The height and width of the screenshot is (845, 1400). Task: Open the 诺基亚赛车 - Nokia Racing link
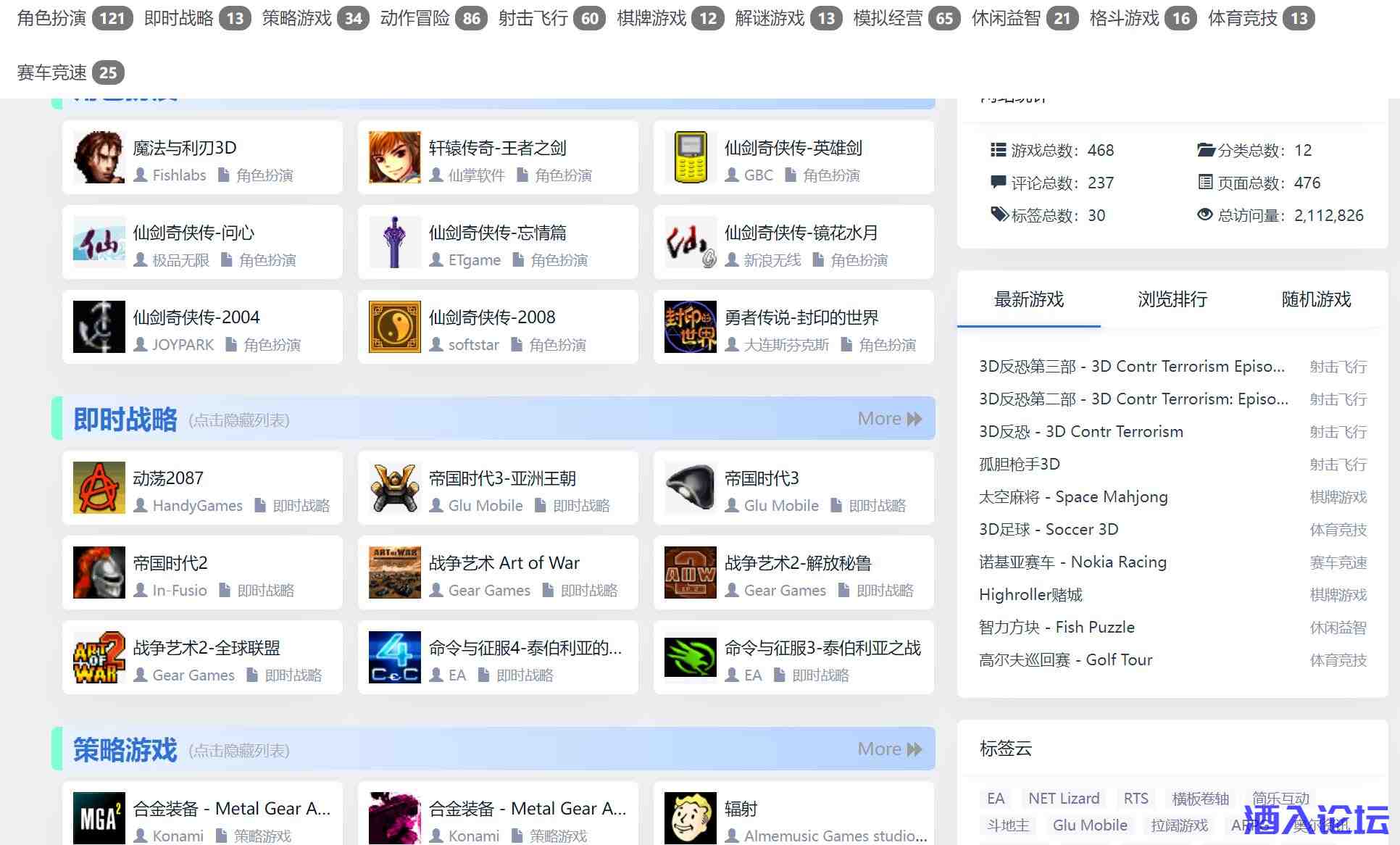(x=1072, y=562)
